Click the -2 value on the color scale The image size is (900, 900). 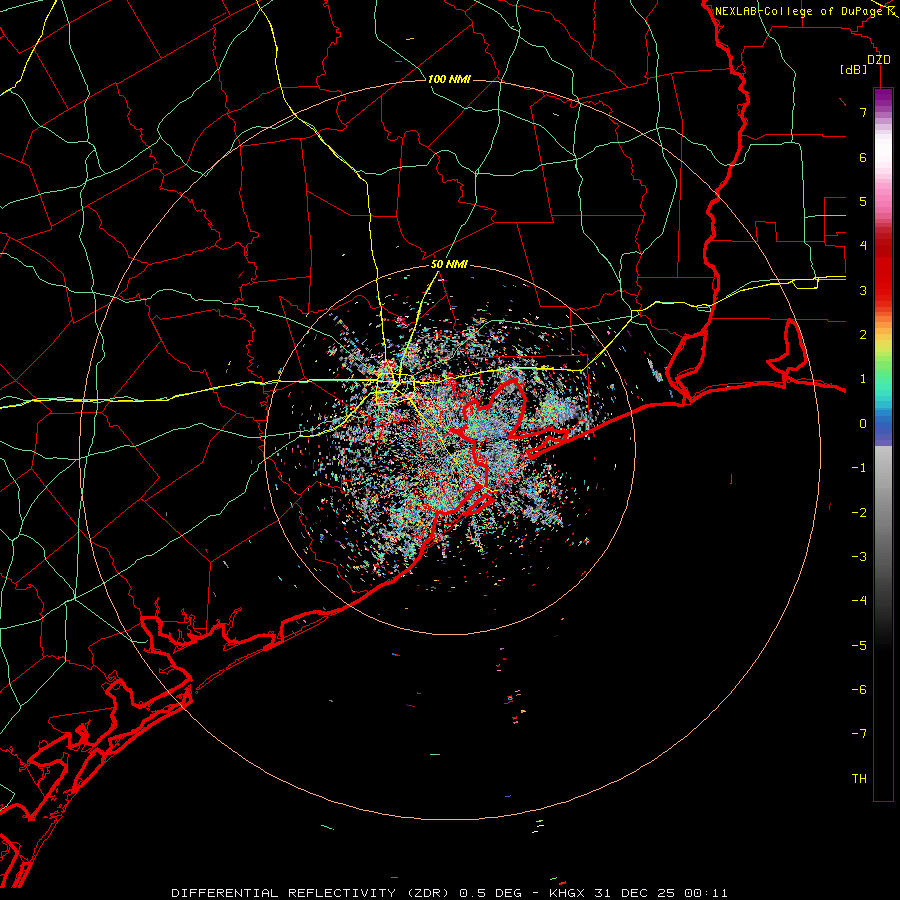pyautogui.click(x=859, y=513)
